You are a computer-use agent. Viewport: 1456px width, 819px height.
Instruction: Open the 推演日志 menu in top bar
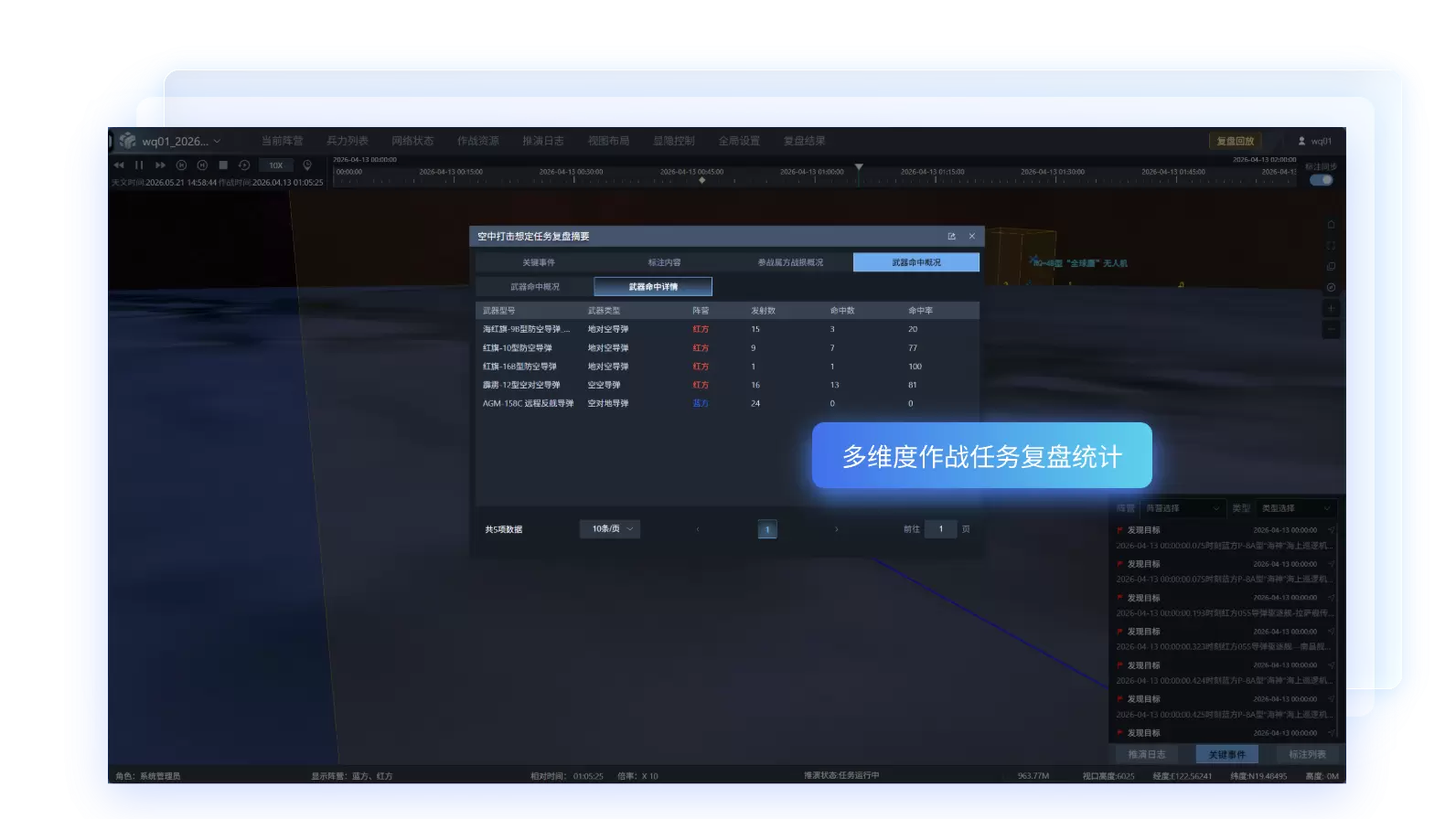pos(543,141)
